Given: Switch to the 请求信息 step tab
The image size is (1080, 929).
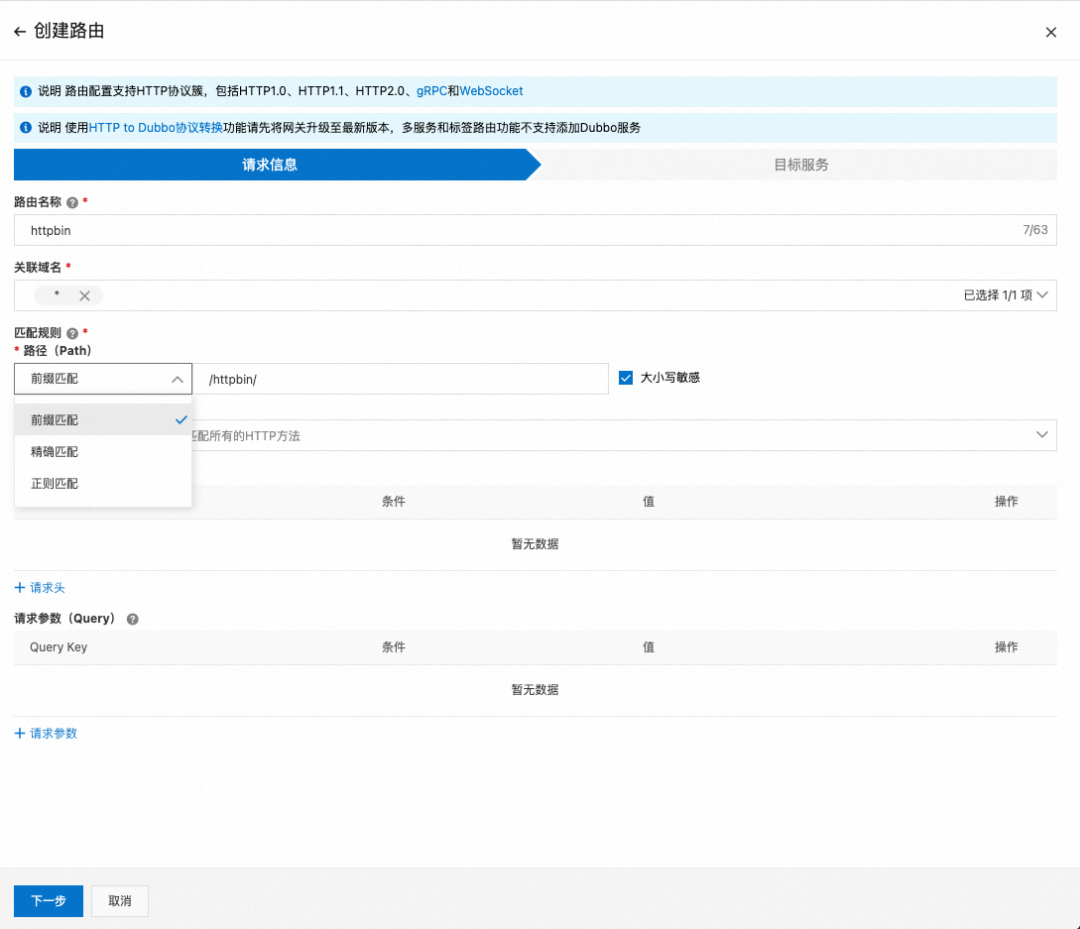Looking at the screenshot, I should (270, 165).
